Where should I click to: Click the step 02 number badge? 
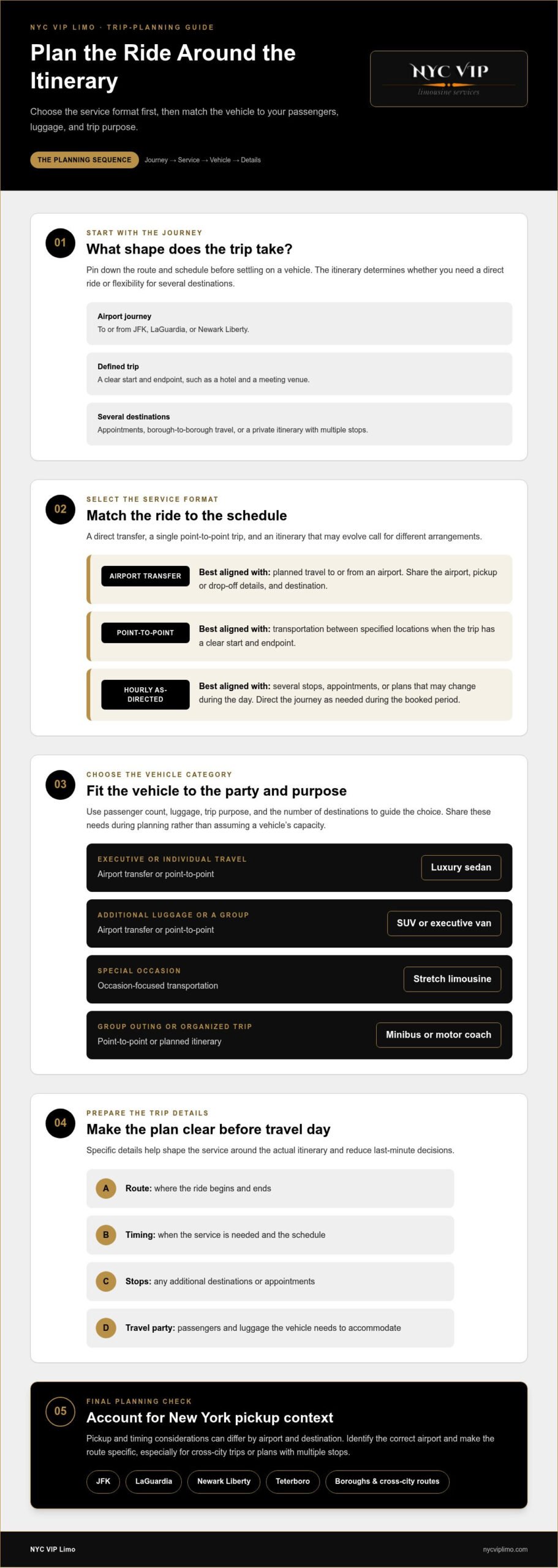[x=60, y=509]
